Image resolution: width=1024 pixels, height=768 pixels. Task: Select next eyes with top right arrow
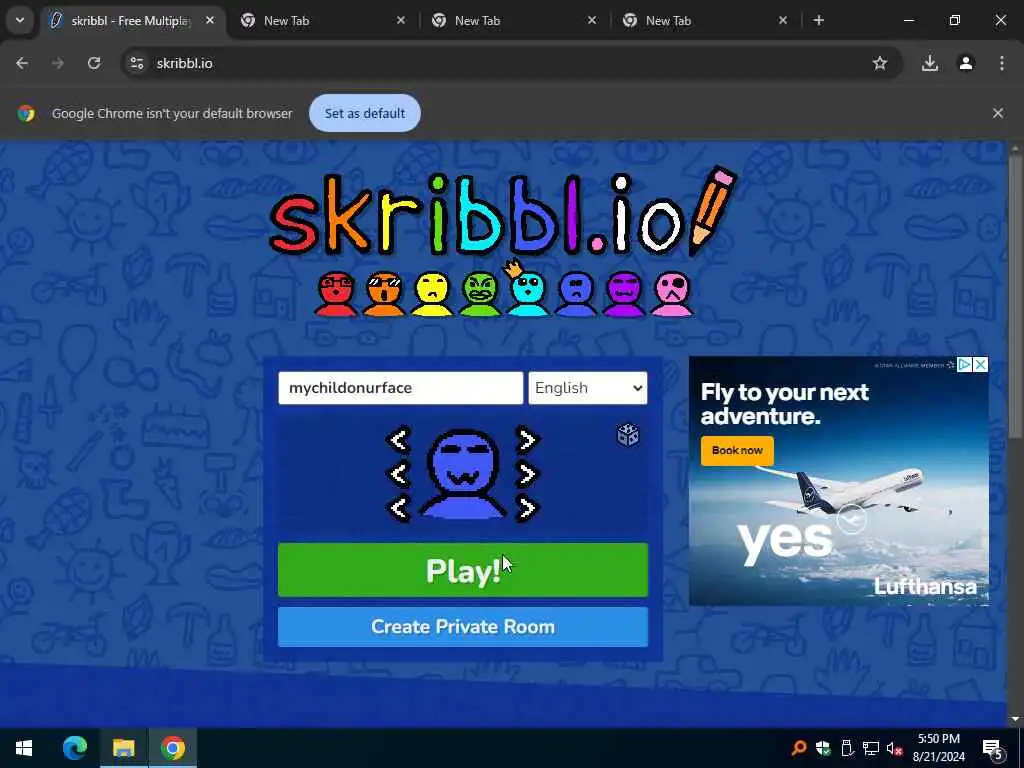pyautogui.click(x=526, y=440)
